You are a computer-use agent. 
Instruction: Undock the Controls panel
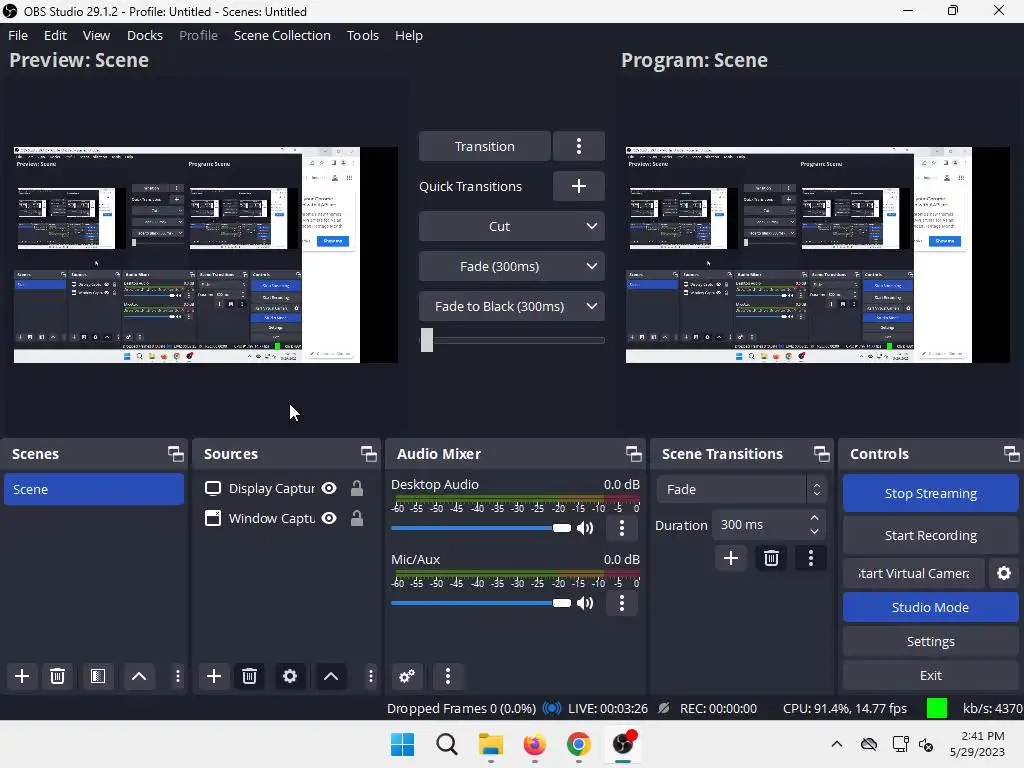(1012, 454)
